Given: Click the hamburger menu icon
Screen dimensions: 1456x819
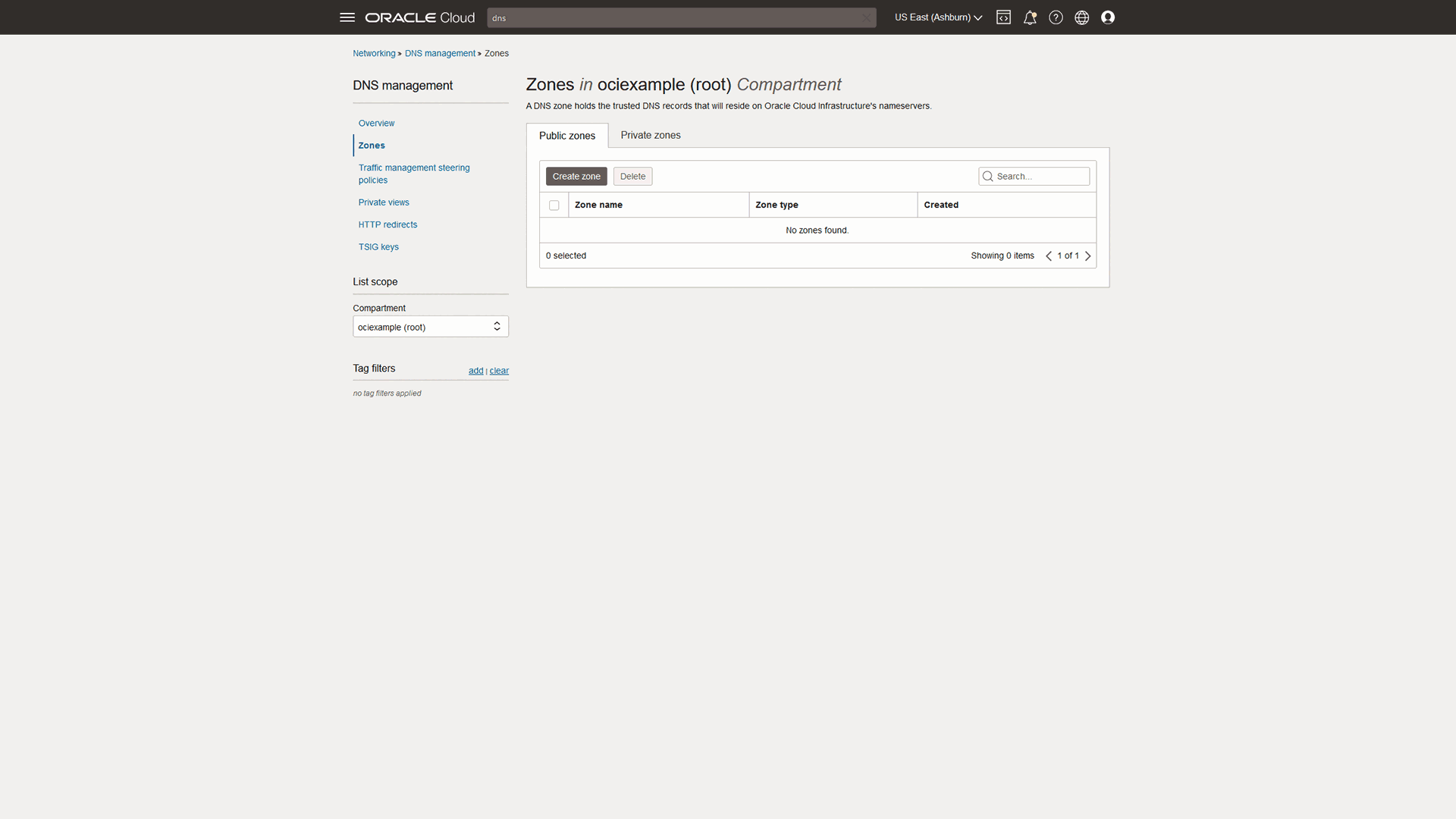Looking at the screenshot, I should (347, 17).
